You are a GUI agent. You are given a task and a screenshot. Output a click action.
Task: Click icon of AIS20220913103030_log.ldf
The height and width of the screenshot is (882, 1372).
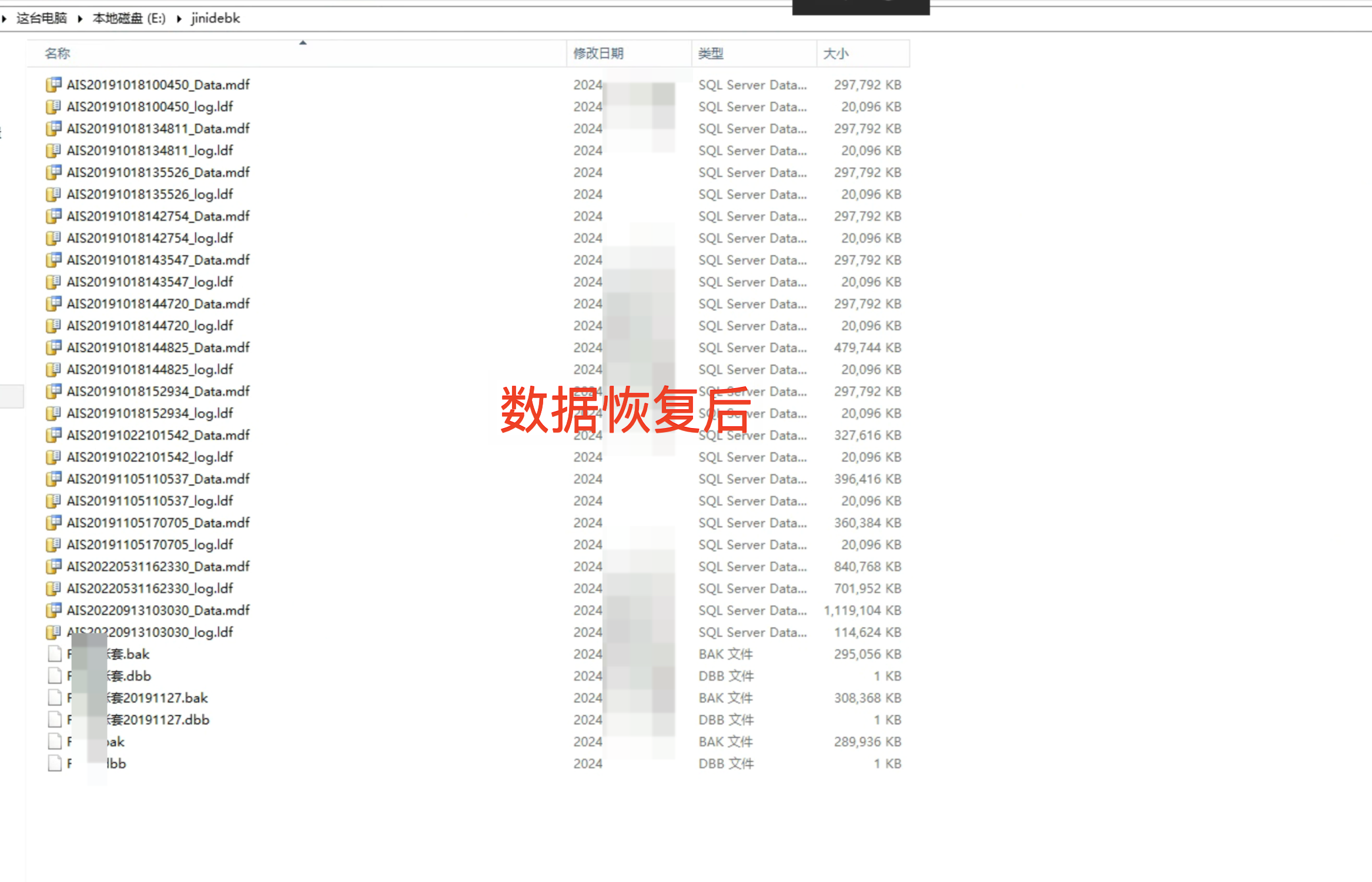click(x=53, y=632)
